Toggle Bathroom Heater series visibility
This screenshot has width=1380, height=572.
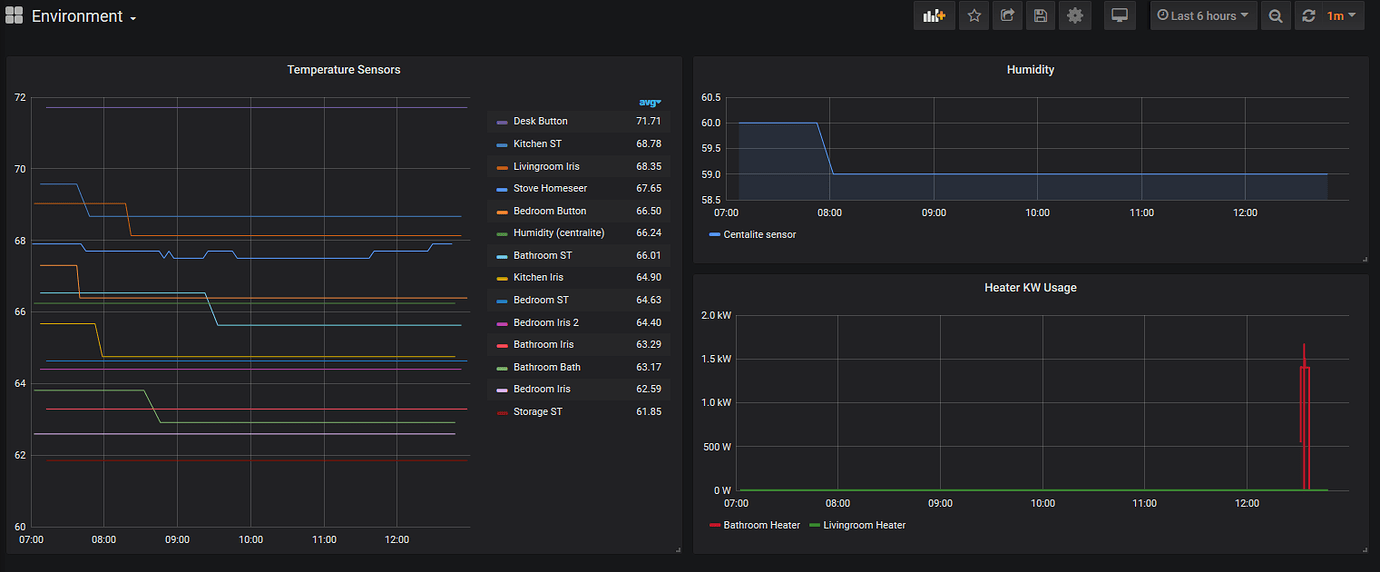pyautogui.click(x=761, y=525)
